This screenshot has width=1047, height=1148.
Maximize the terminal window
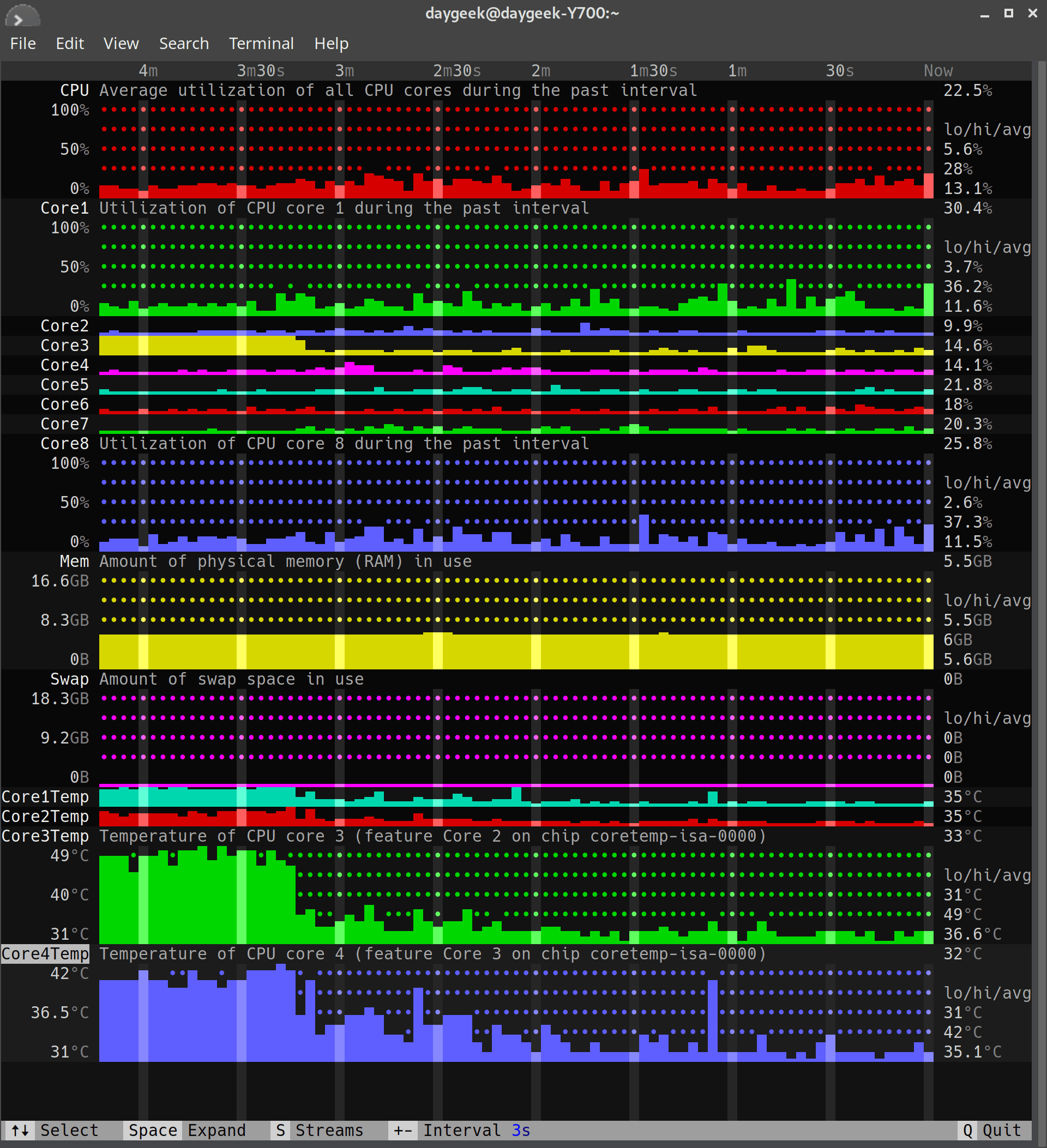1008,13
